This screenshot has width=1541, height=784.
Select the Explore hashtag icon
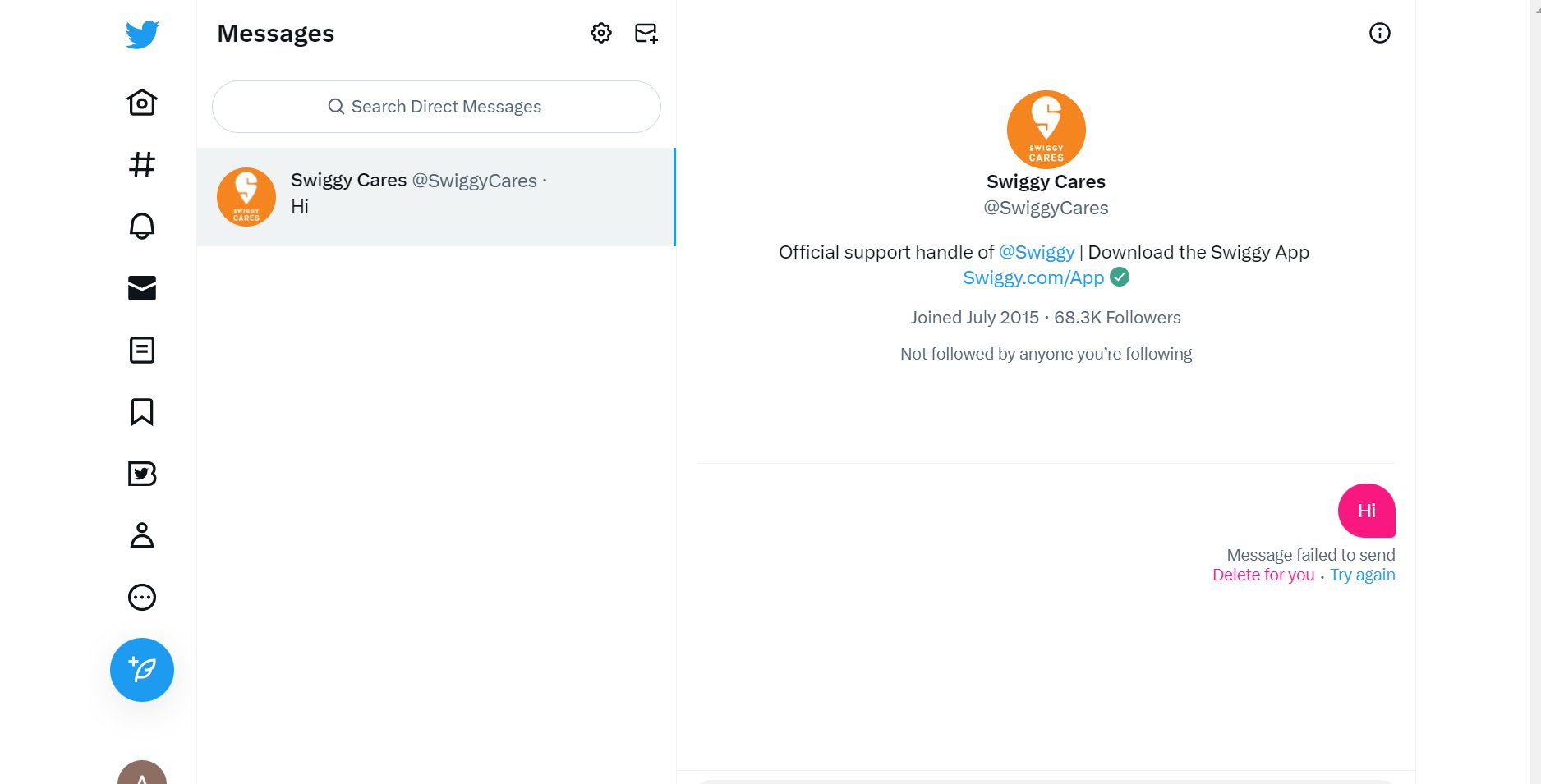coord(141,164)
